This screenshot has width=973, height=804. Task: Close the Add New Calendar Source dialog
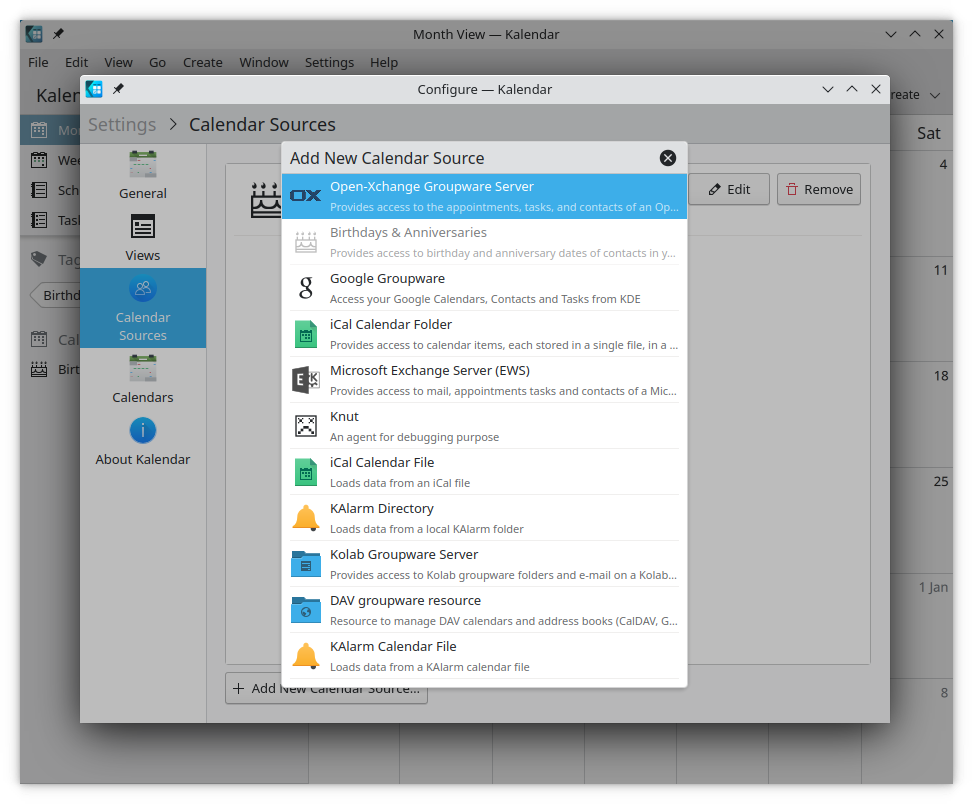668,158
